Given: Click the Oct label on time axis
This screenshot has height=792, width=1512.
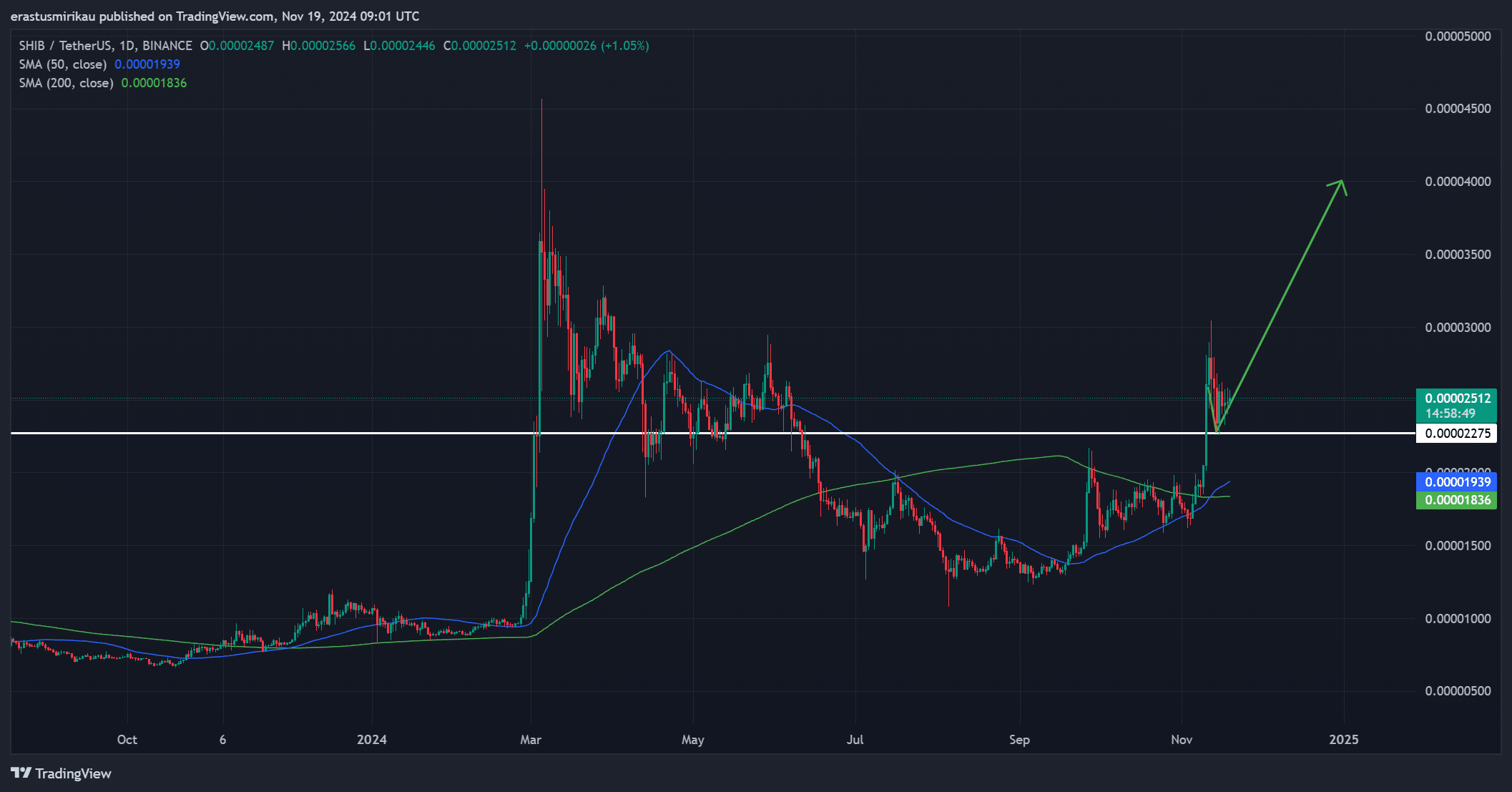Looking at the screenshot, I should (127, 740).
